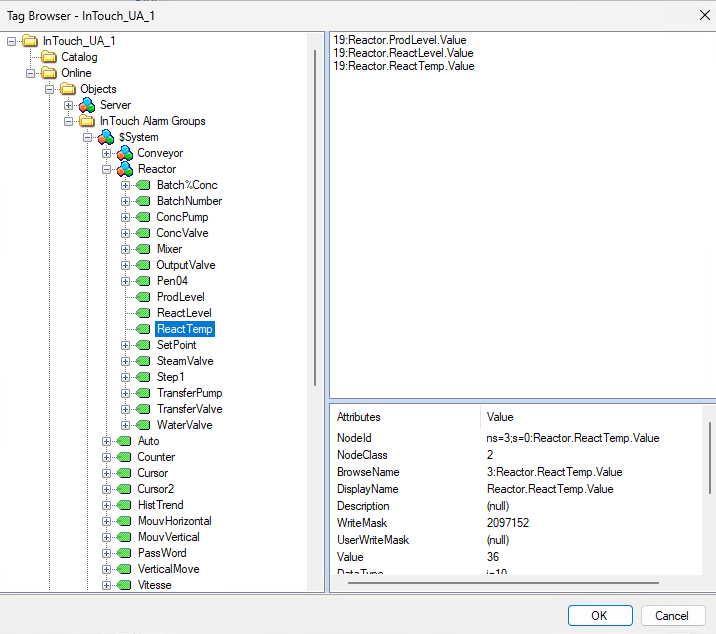Click the attributes panel vertical scrollbar
This screenshot has width=716, height=634.
tap(710, 458)
